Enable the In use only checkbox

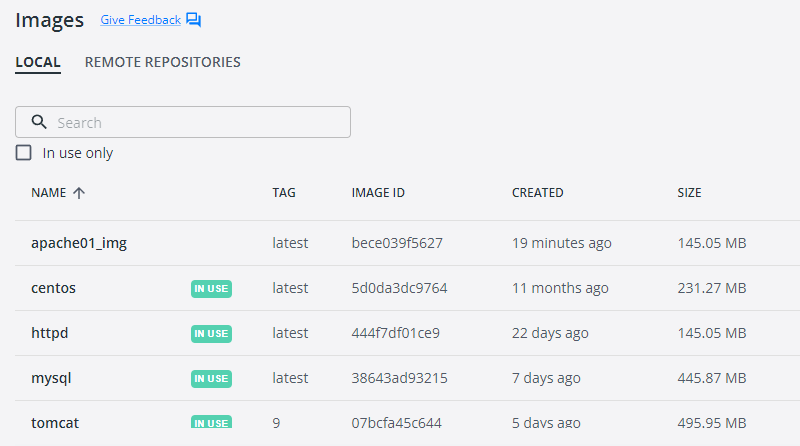tap(23, 153)
